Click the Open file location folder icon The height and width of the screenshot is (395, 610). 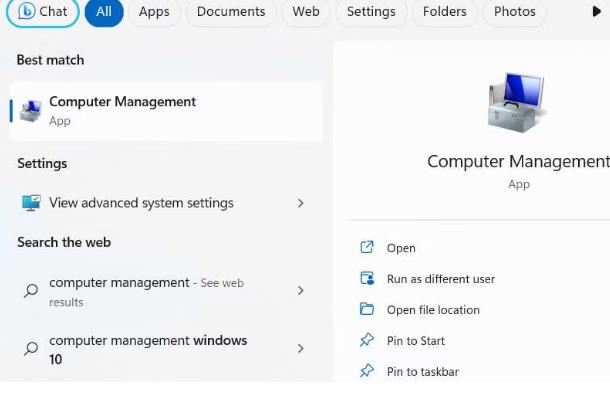[x=366, y=309]
